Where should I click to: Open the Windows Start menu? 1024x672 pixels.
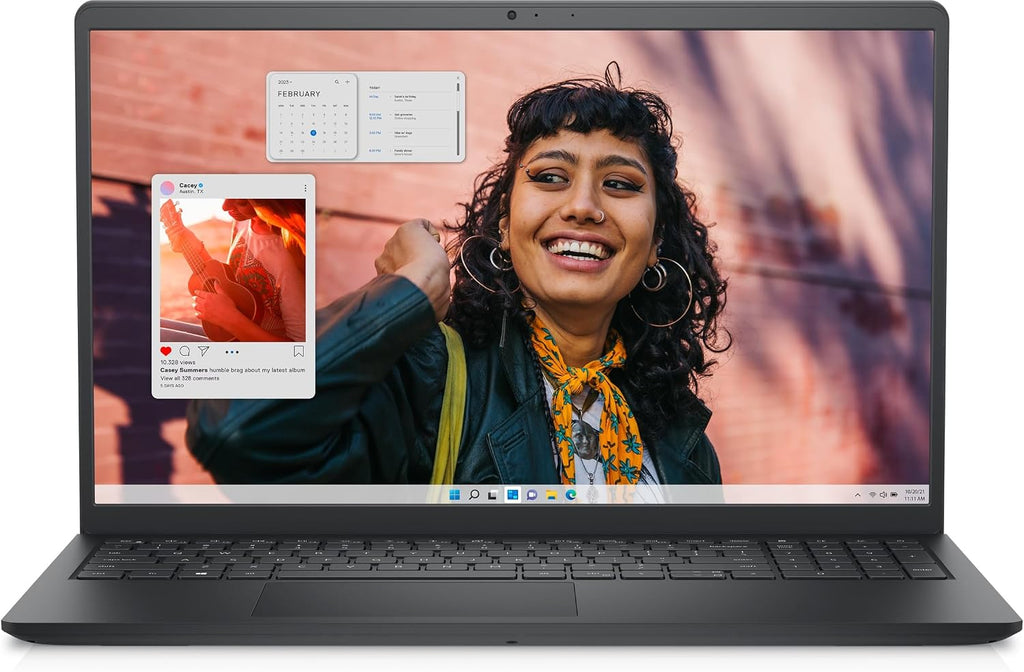pyautogui.click(x=455, y=494)
